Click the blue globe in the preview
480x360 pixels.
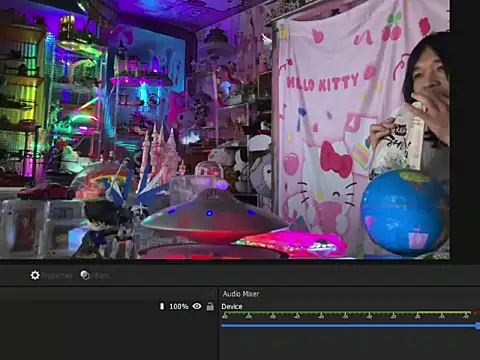coord(404,212)
